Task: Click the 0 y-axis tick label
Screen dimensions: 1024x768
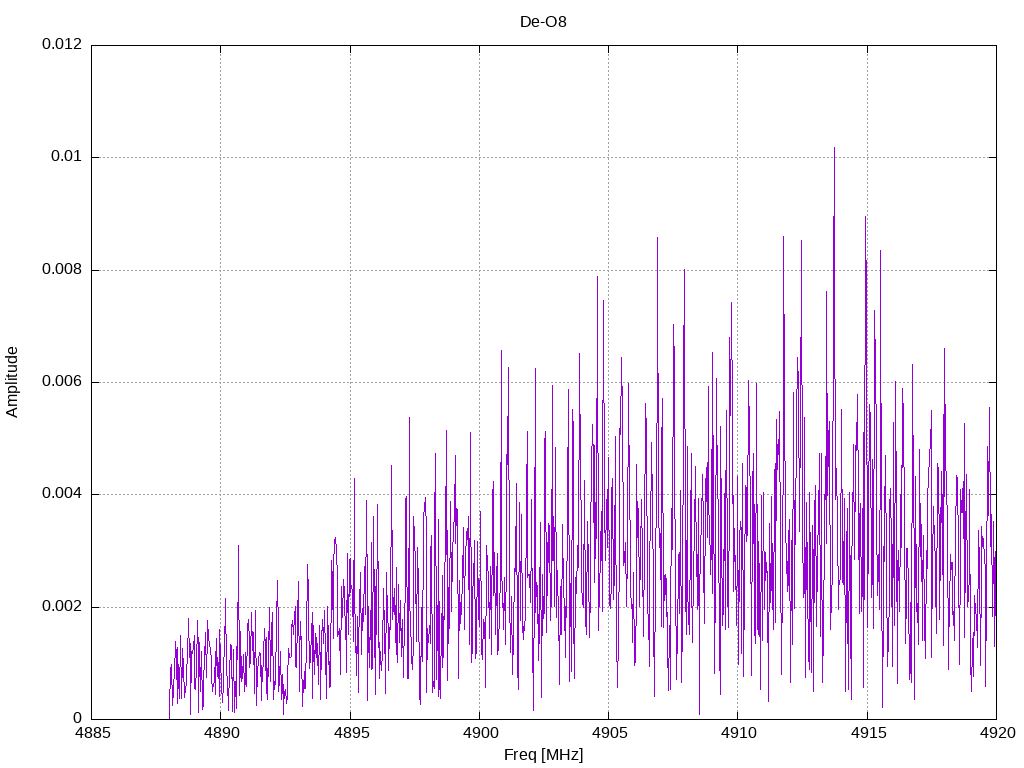Action: pyautogui.click(x=78, y=719)
